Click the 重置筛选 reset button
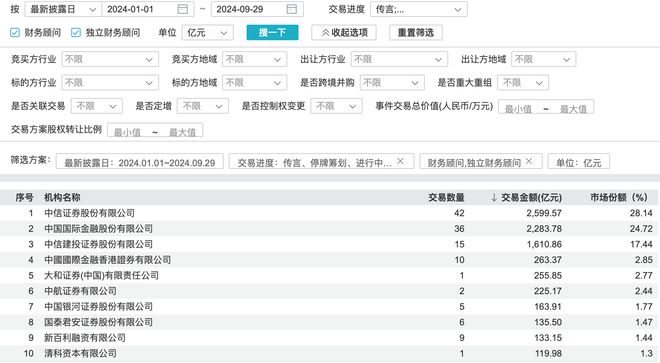The image size is (660, 363). pos(415,32)
